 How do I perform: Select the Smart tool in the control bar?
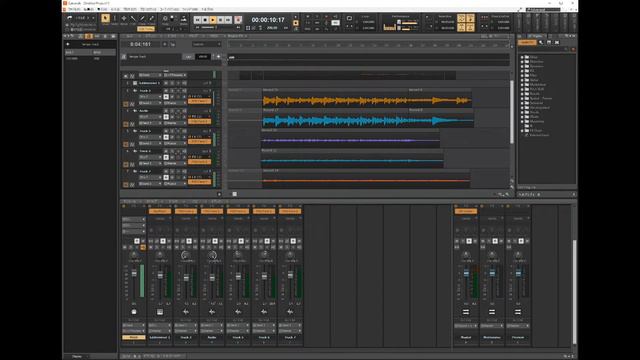105,18
